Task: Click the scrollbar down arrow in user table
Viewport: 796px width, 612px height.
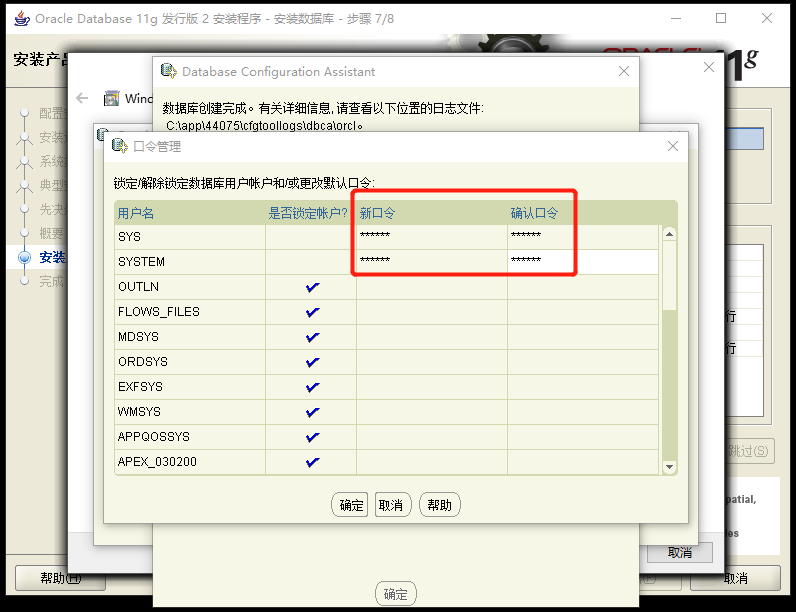Action: pos(669,467)
